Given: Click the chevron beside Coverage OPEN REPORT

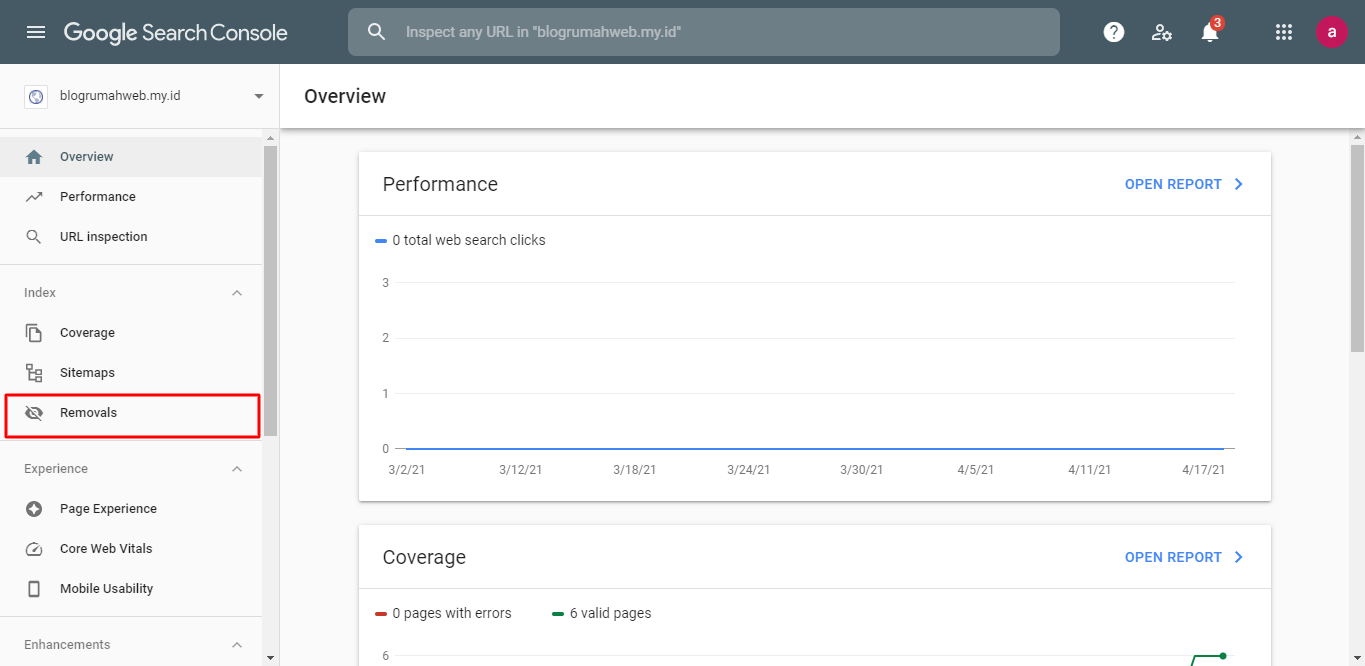Looking at the screenshot, I should pyautogui.click(x=1239, y=557).
